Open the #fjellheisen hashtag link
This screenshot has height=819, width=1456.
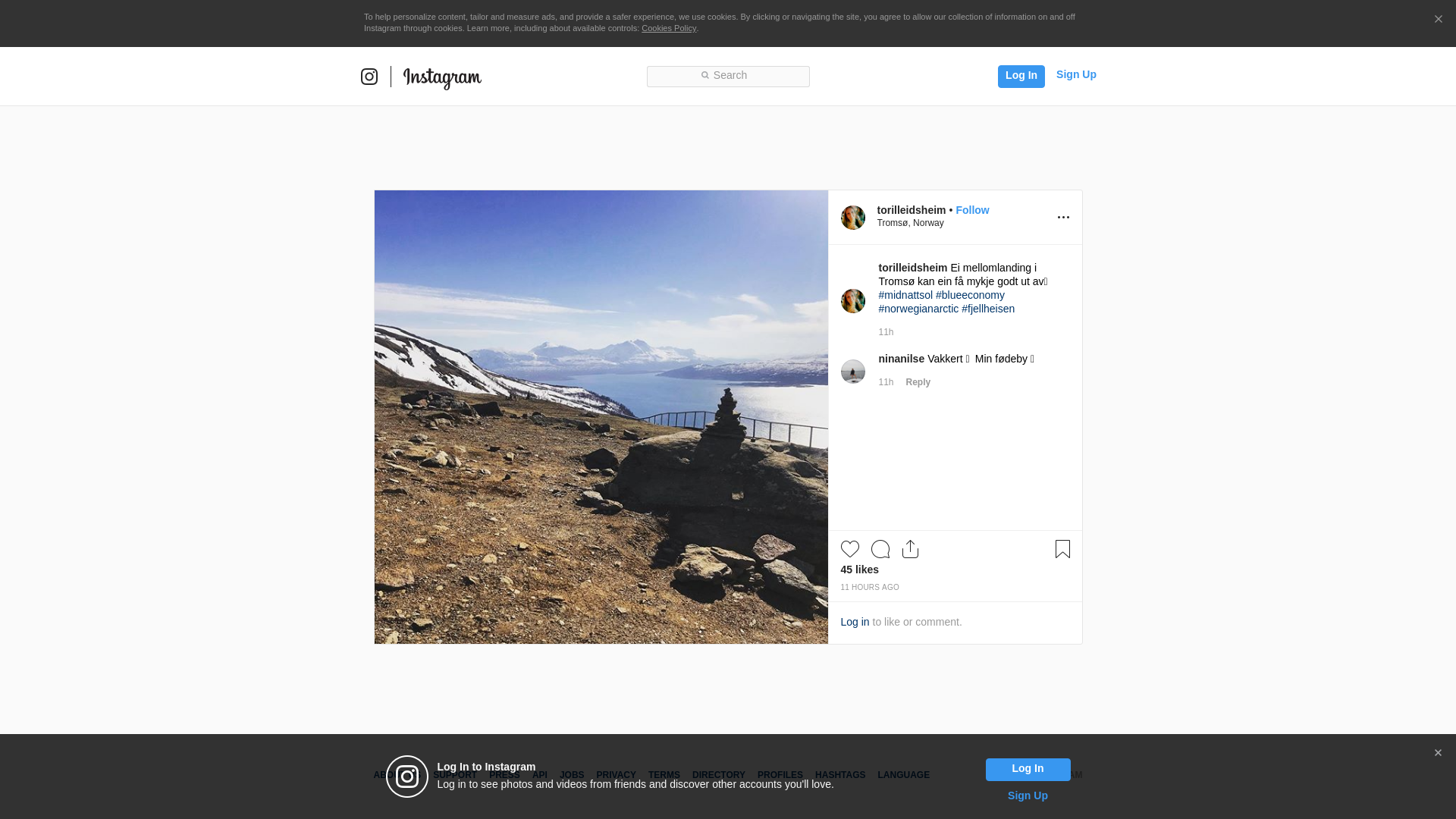click(987, 309)
